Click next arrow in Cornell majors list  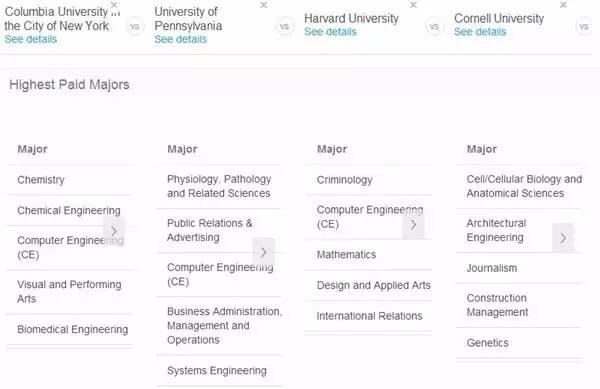pyautogui.click(x=563, y=238)
